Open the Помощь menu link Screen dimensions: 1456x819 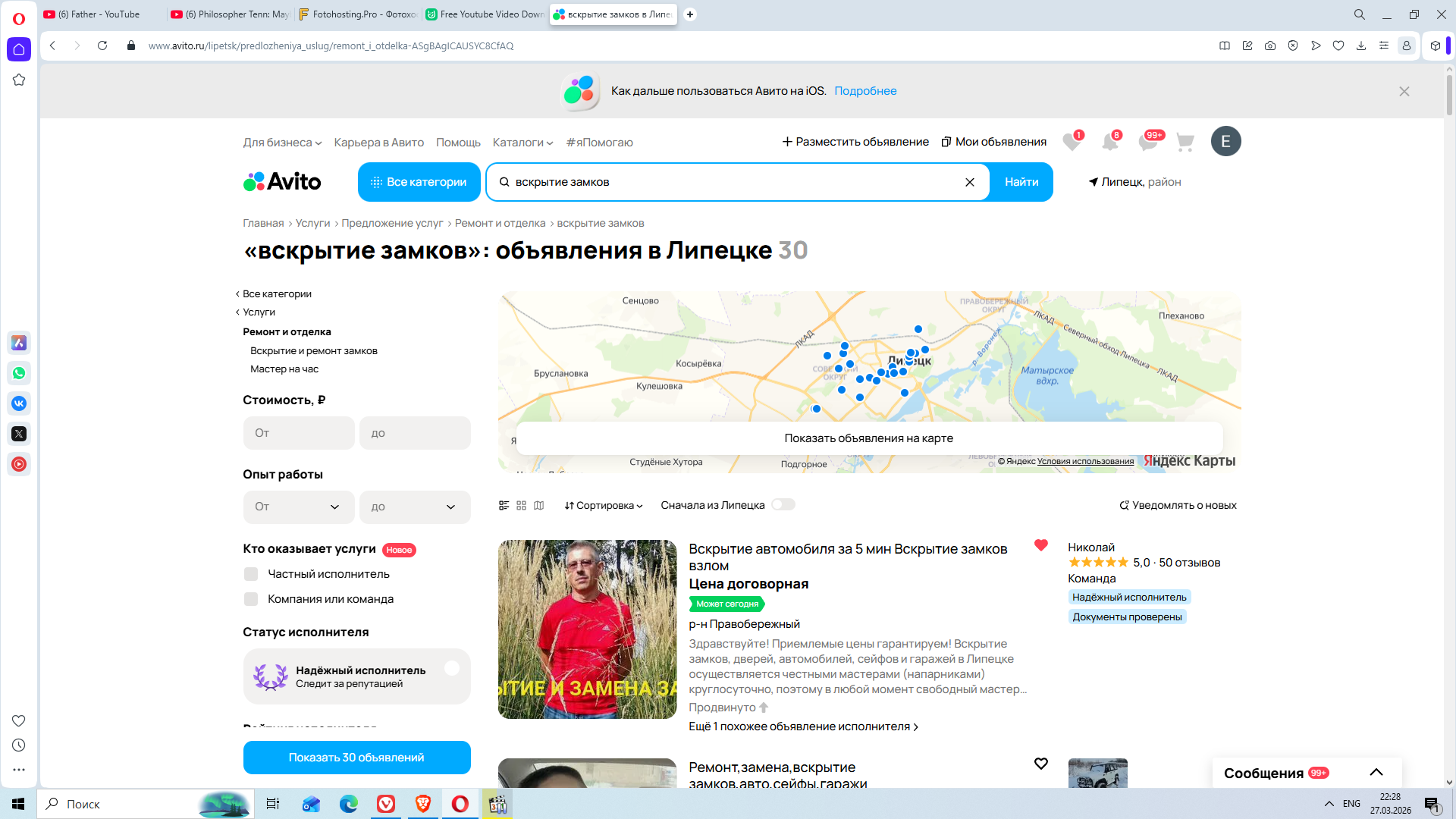pos(458,143)
